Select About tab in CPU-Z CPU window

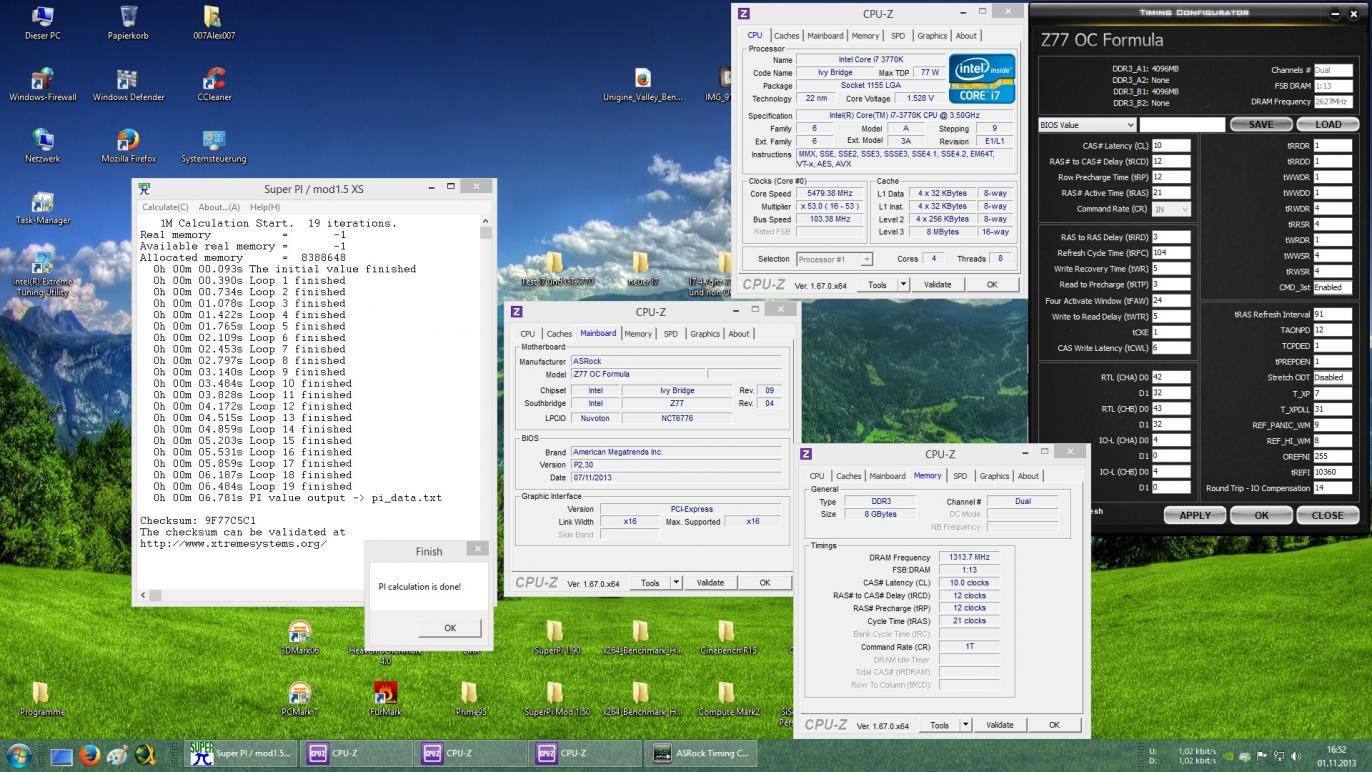coord(966,36)
